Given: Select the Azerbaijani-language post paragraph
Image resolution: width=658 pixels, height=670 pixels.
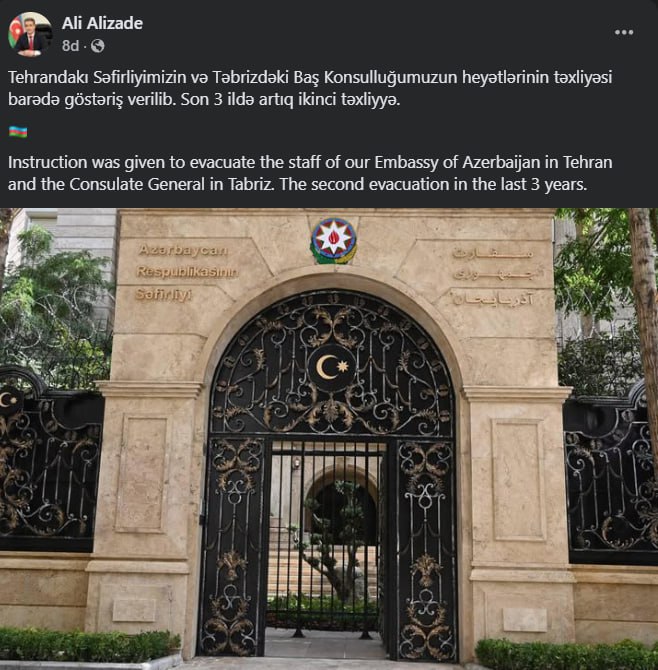Looking at the screenshot, I should click(310, 88).
